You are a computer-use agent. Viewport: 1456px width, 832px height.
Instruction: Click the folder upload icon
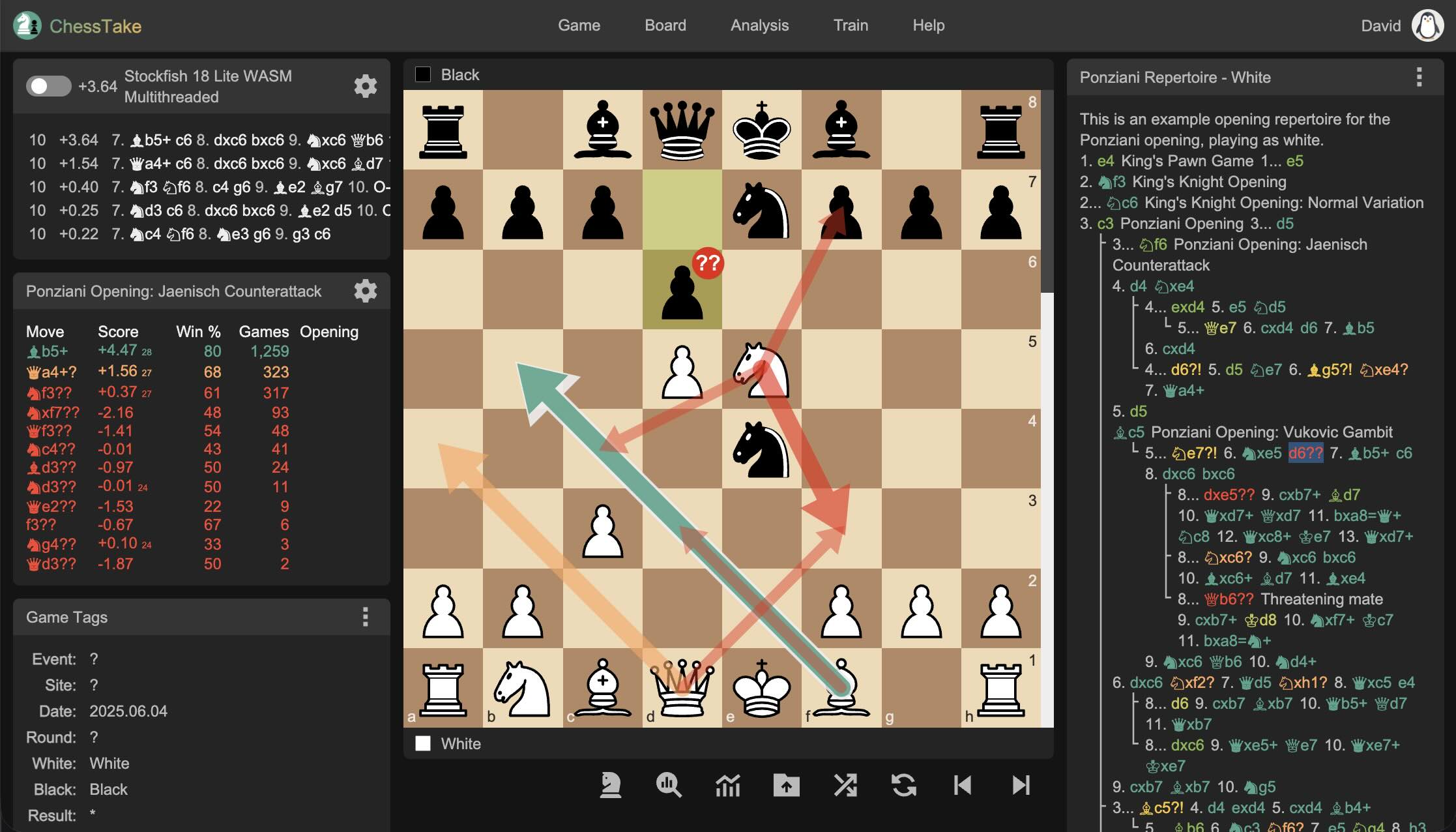click(x=786, y=785)
